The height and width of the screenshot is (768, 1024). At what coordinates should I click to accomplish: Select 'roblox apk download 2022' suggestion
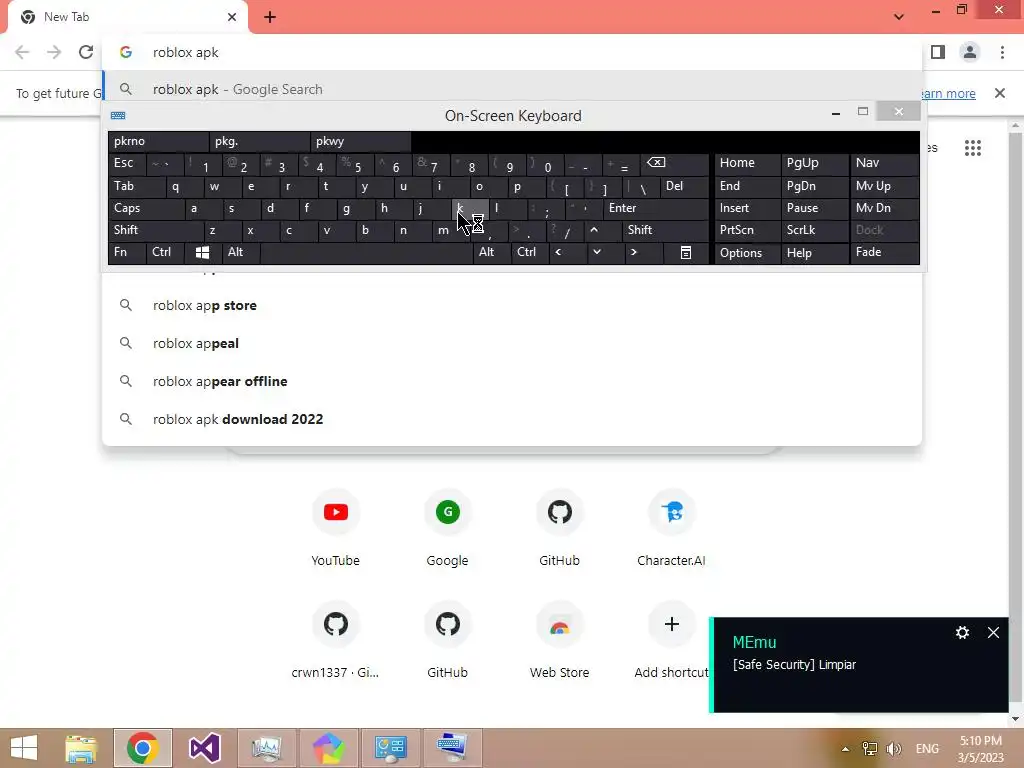pyautogui.click(x=512, y=419)
